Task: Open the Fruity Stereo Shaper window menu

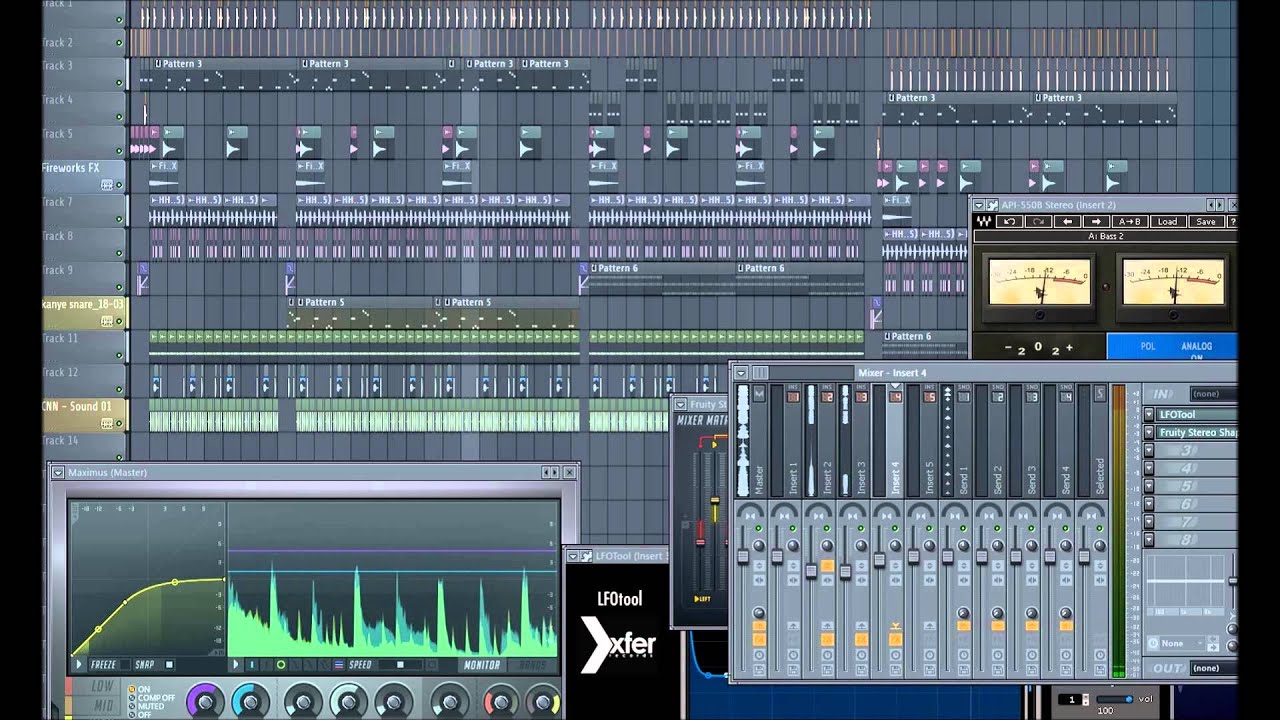Action: [680, 404]
